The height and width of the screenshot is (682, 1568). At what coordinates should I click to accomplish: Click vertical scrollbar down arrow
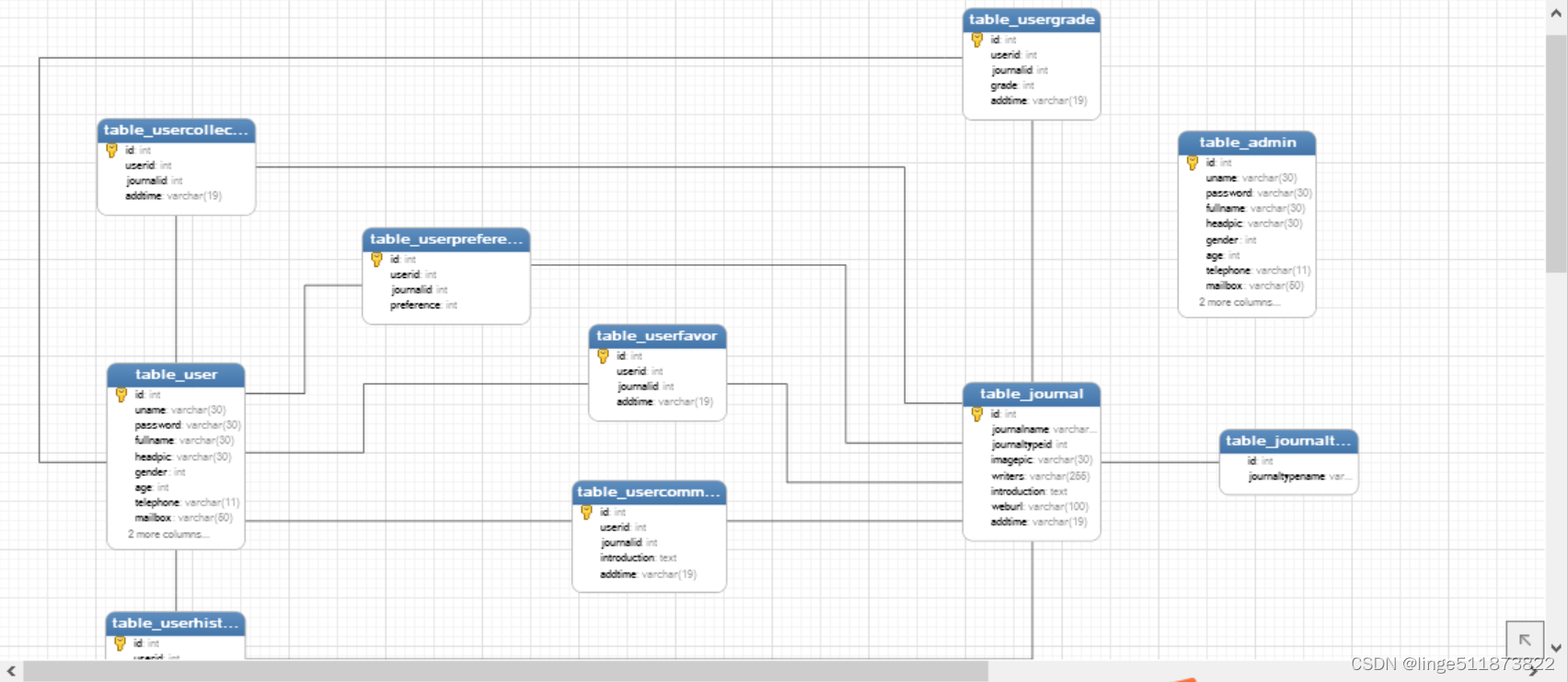1556,648
